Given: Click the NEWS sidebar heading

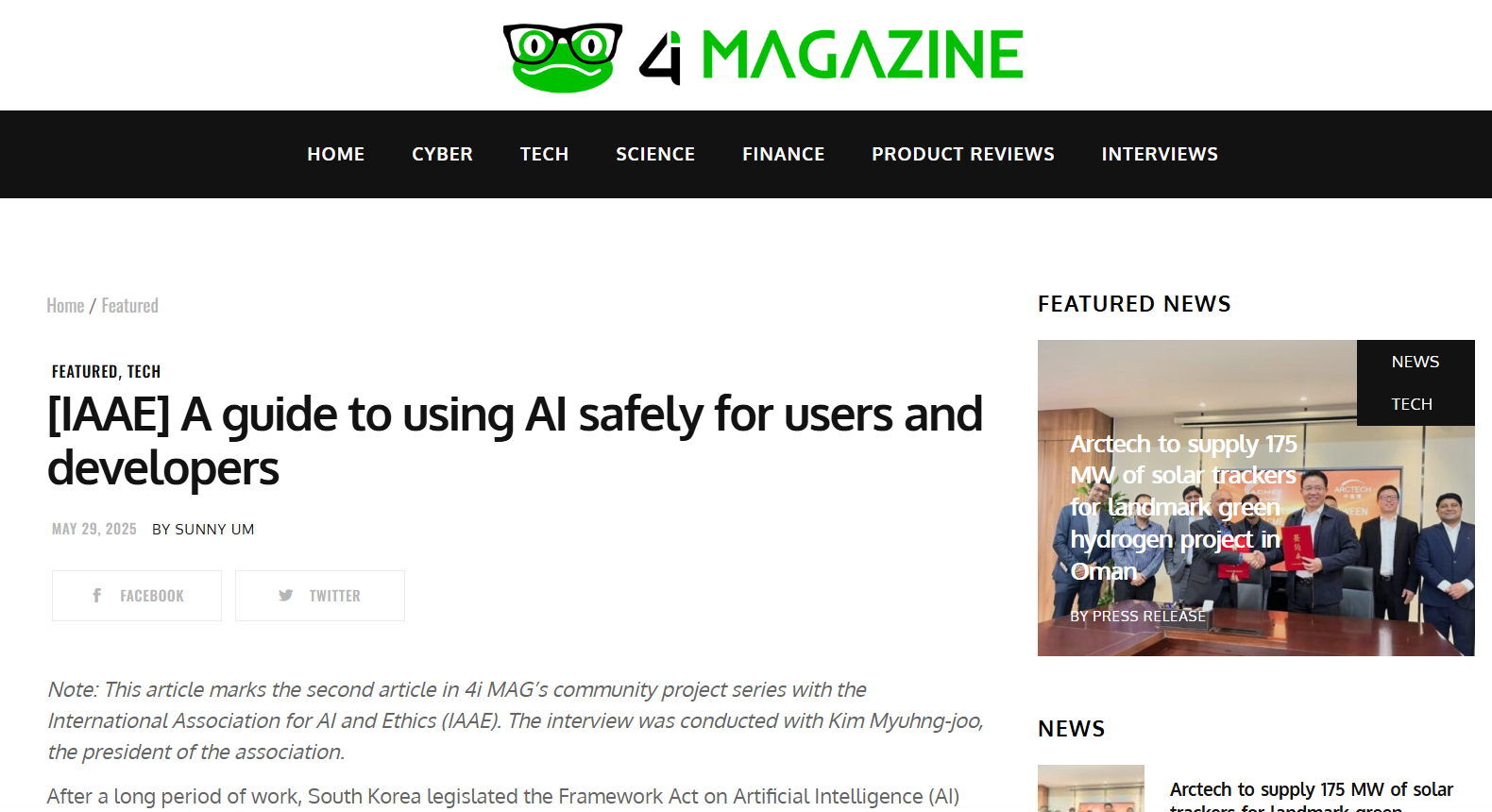Looking at the screenshot, I should (x=1071, y=729).
